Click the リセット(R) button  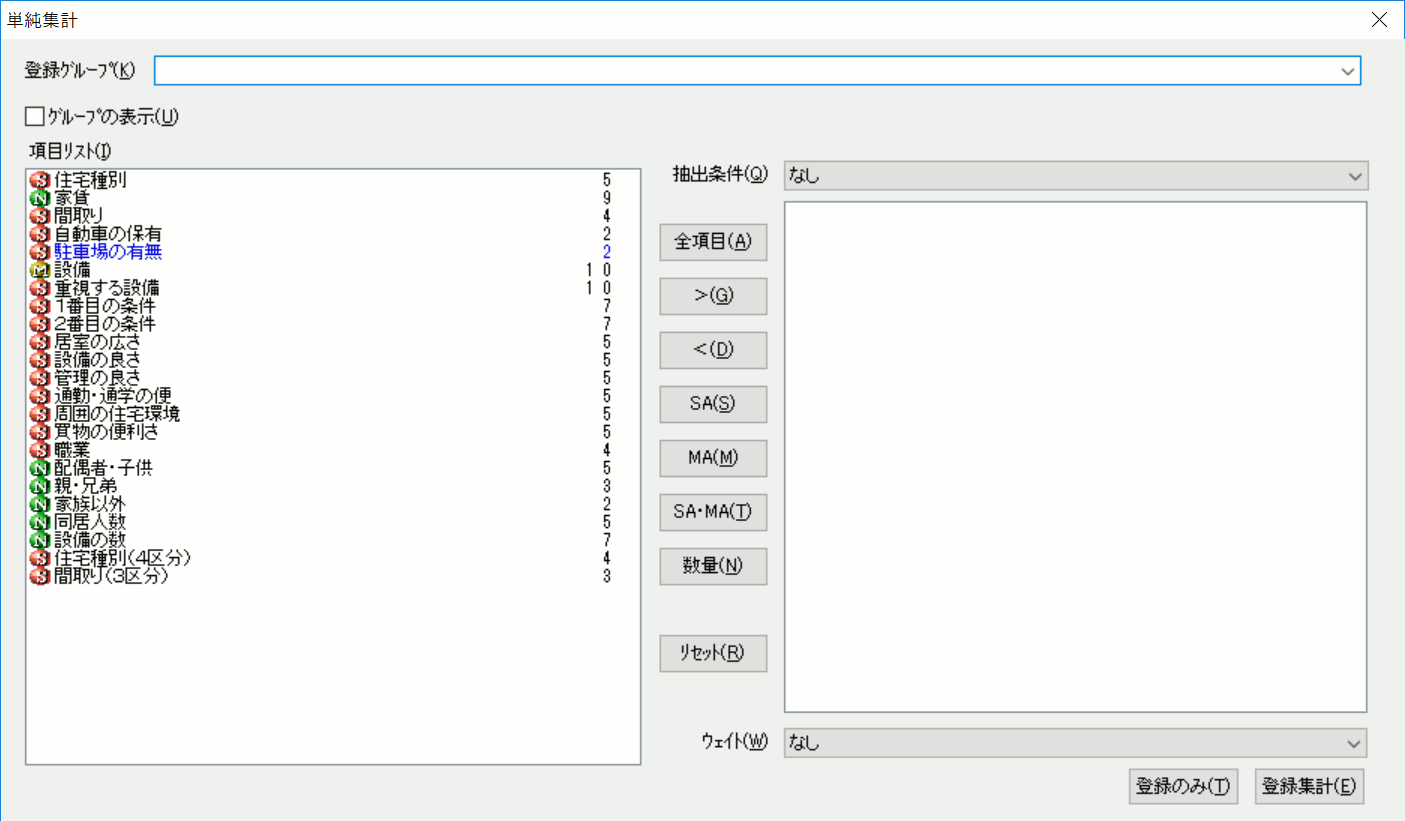[713, 653]
